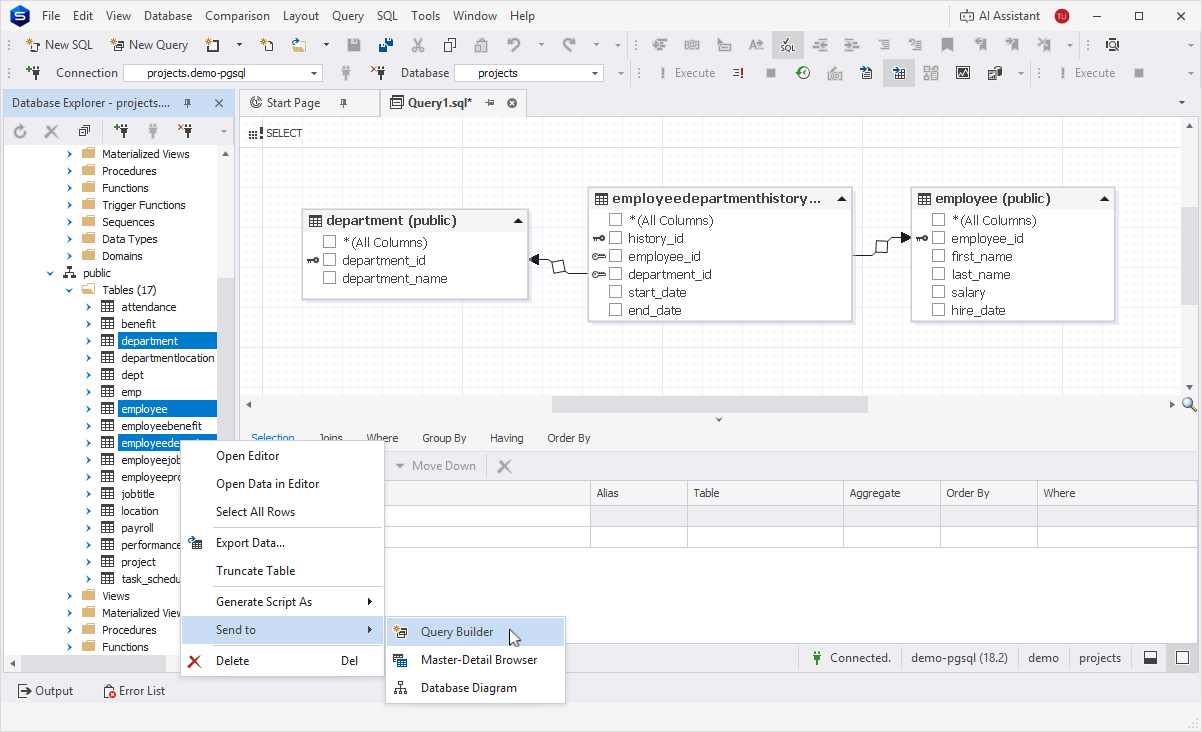Click the red-x plug icon left of Database
Viewport: 1202px width, 732px height.
coord(377,73)
